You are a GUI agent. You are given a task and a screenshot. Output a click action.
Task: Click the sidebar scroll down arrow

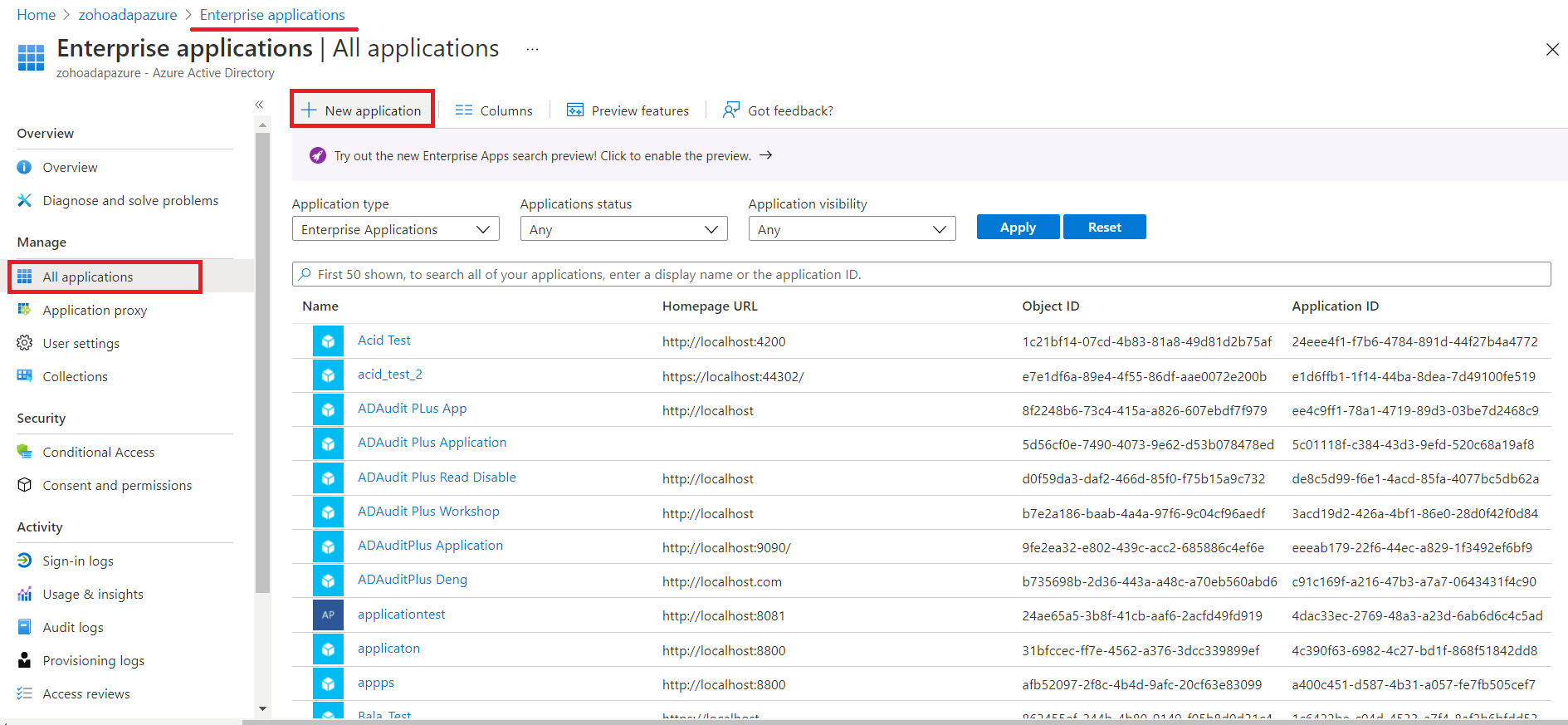[262, 708]
